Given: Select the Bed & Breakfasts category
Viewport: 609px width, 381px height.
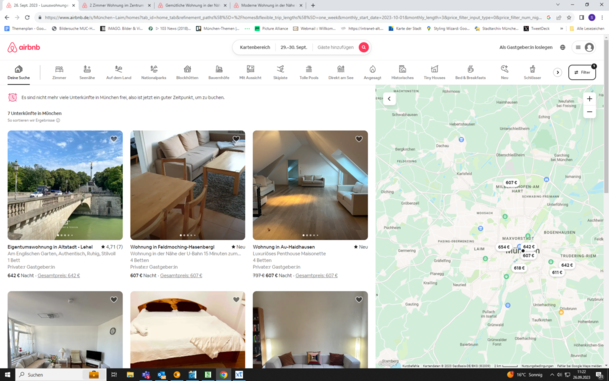Looking at the screenshot, I should click(x=470, y=73).
